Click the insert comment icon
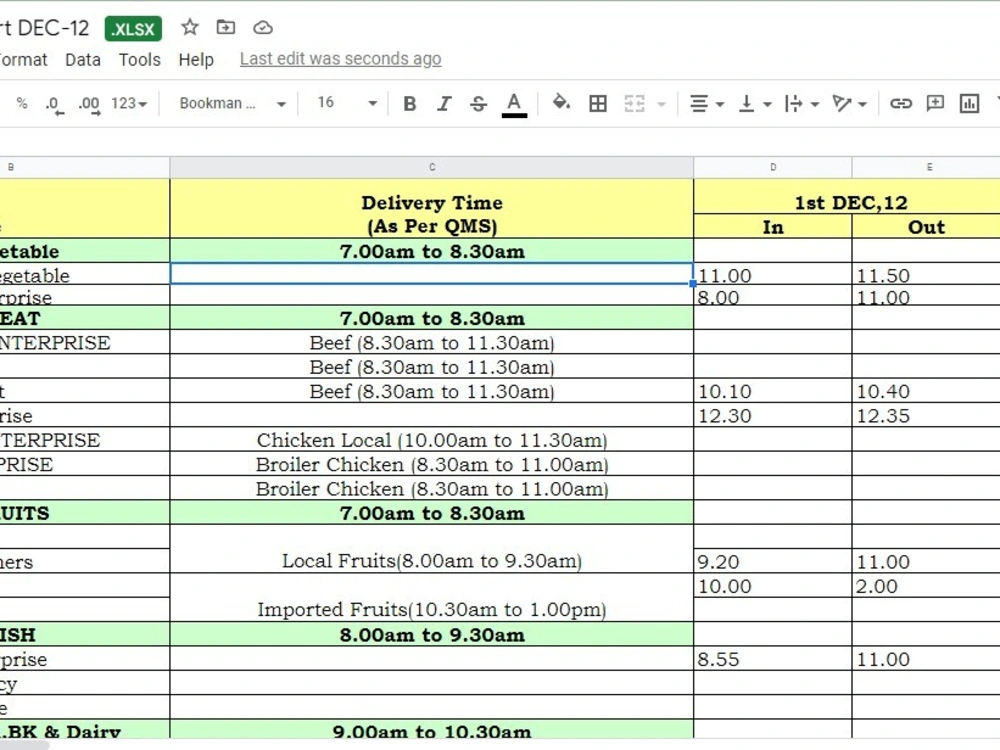This screenshot has width=1000, height=750. (x=935, y=103)
